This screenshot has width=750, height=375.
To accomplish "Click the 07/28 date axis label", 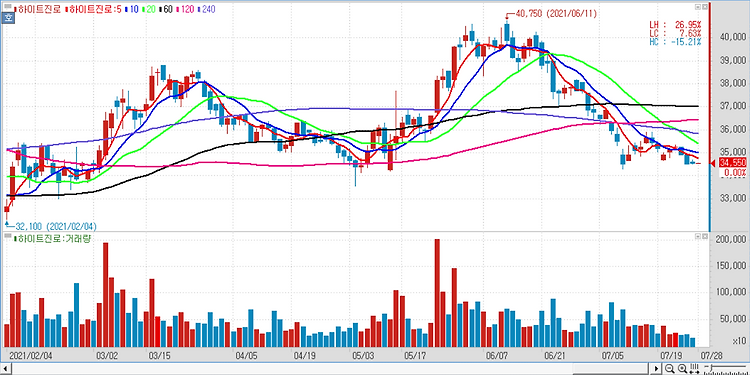I will [x=712, y=356].
